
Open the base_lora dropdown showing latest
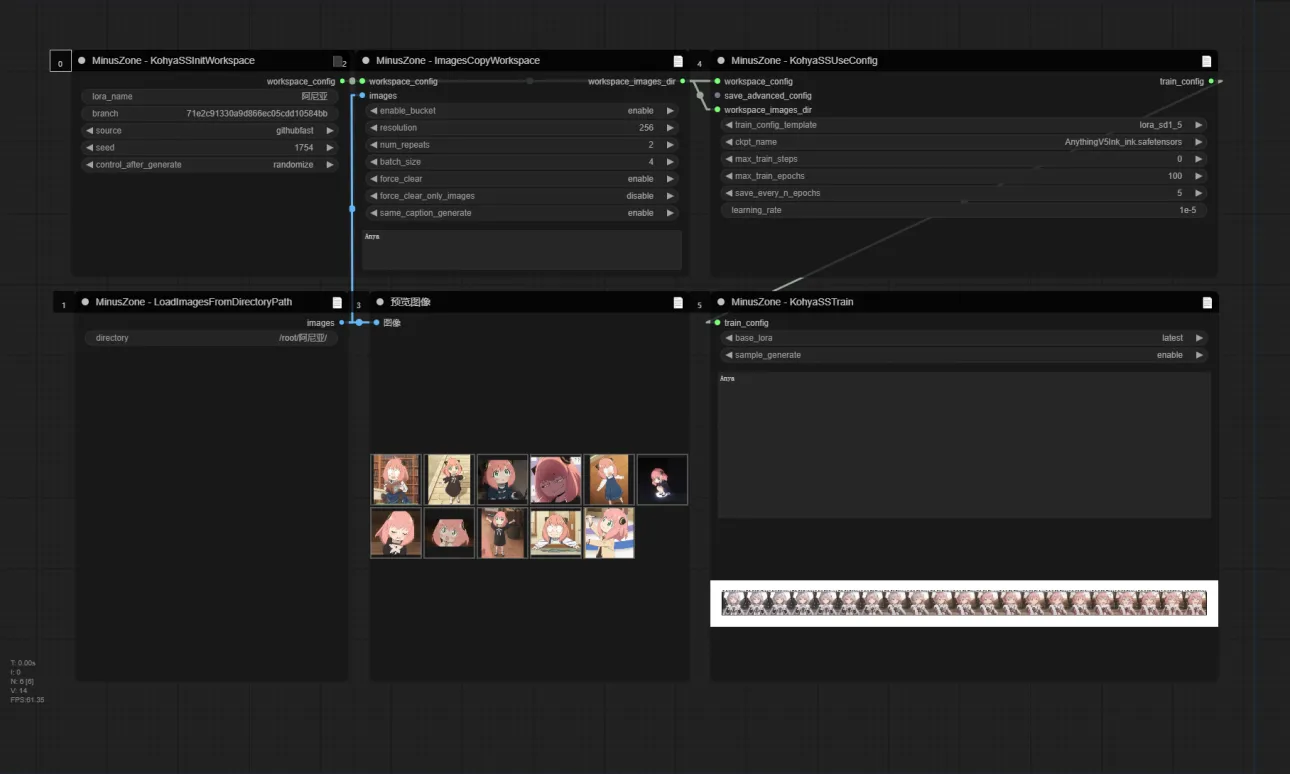pos(964,338)
